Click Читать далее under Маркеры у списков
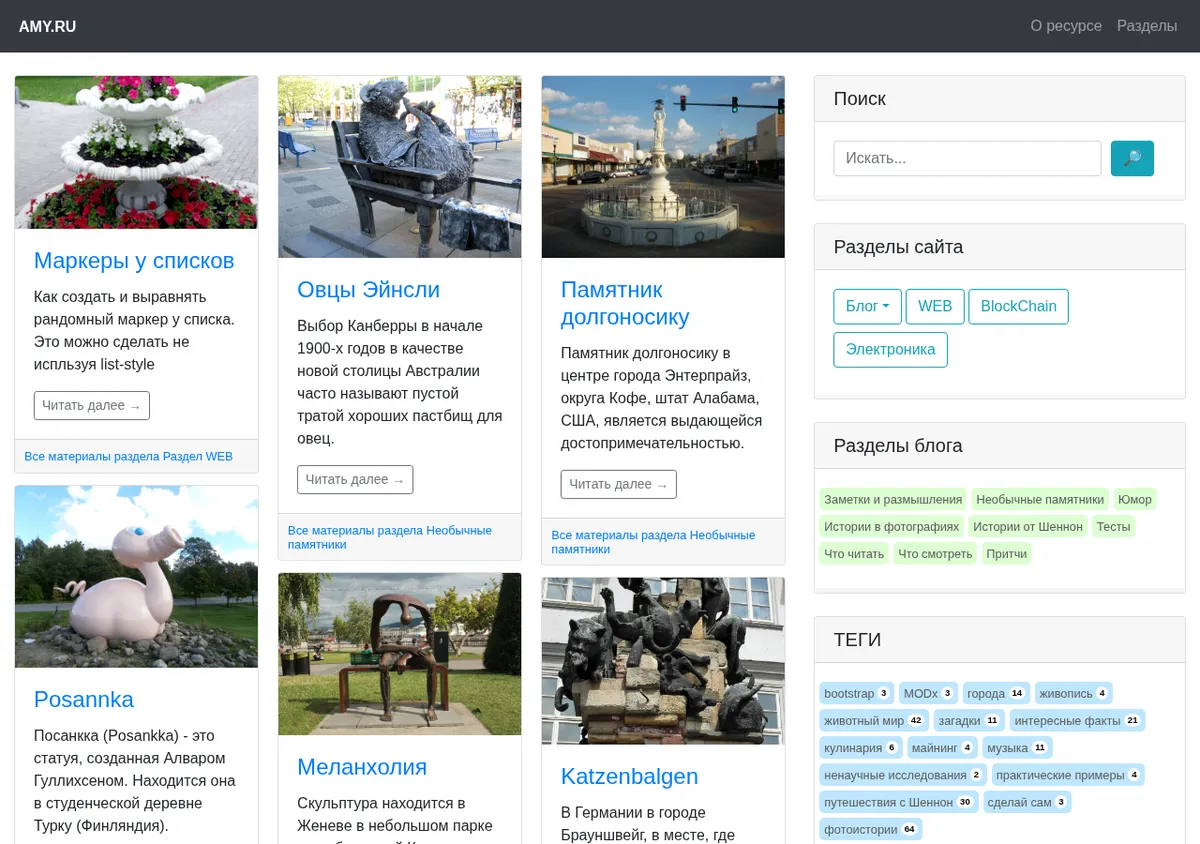This screenshot has height=844, width=1200. 92,405
